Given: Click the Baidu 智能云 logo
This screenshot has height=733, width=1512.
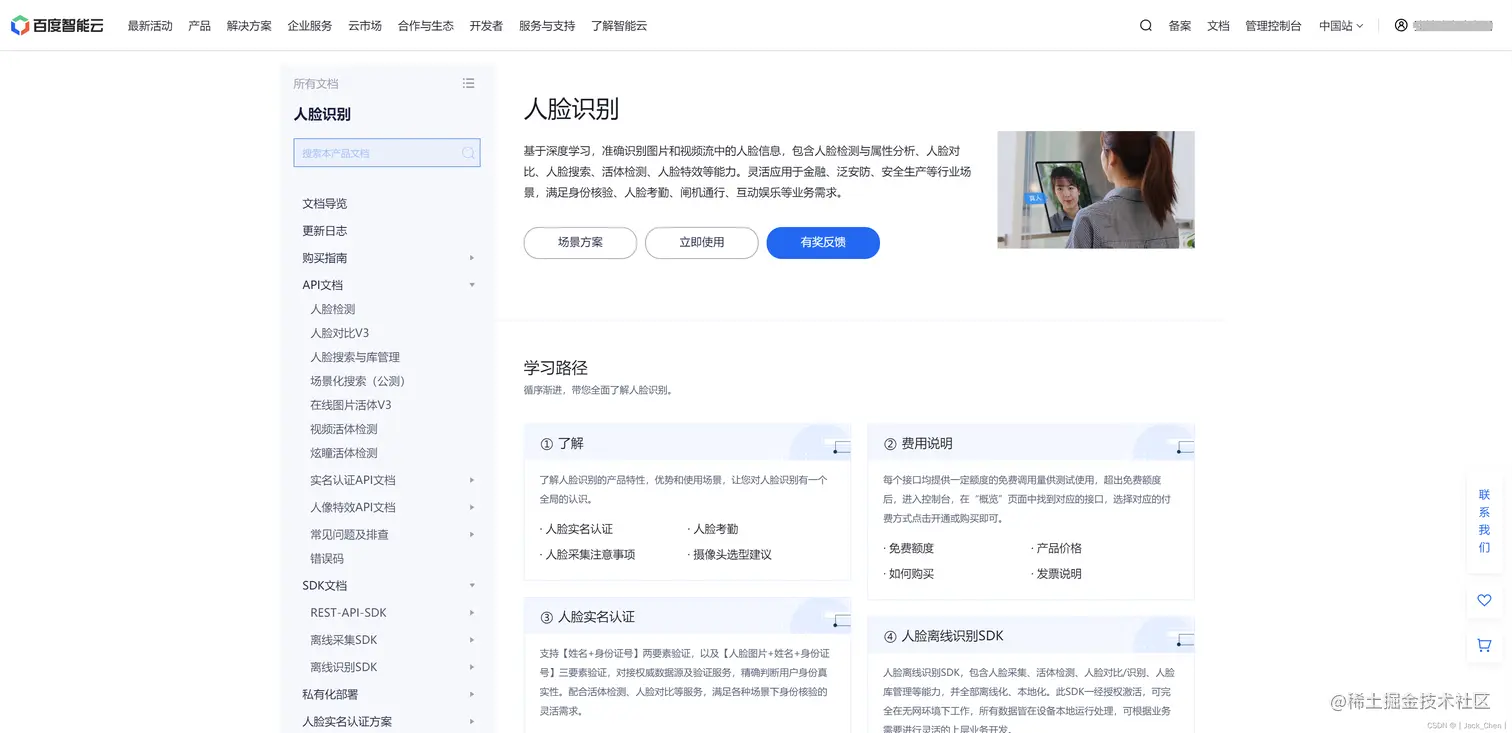Looking at the screenshot, I should point(57,25).
